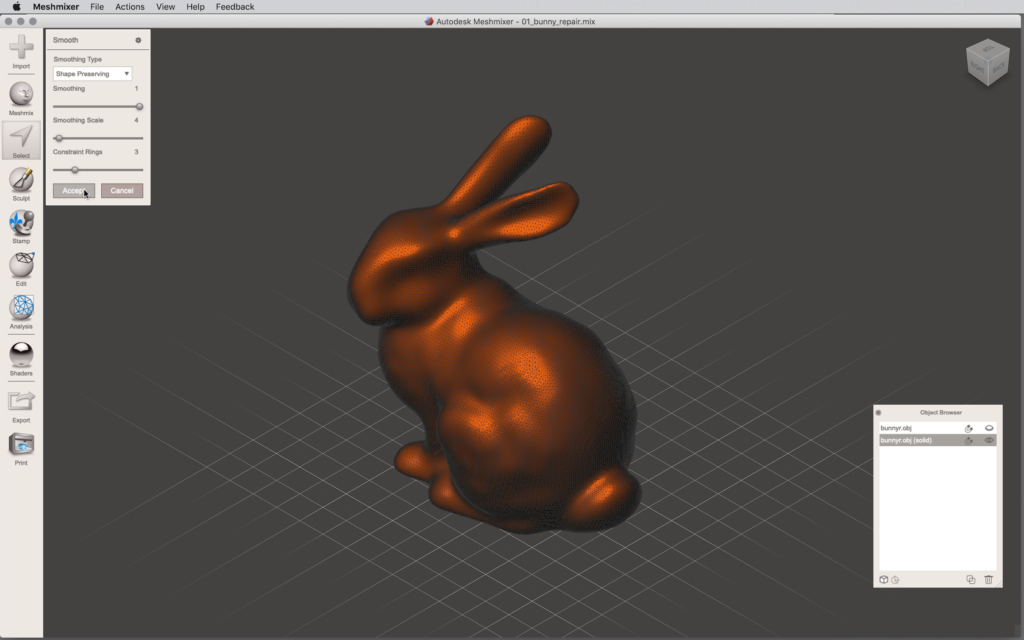Delete object with trash icon in Object Browser
Image resolution: width=1024 pixels, height=640 pixels.
tap(988, 579)
